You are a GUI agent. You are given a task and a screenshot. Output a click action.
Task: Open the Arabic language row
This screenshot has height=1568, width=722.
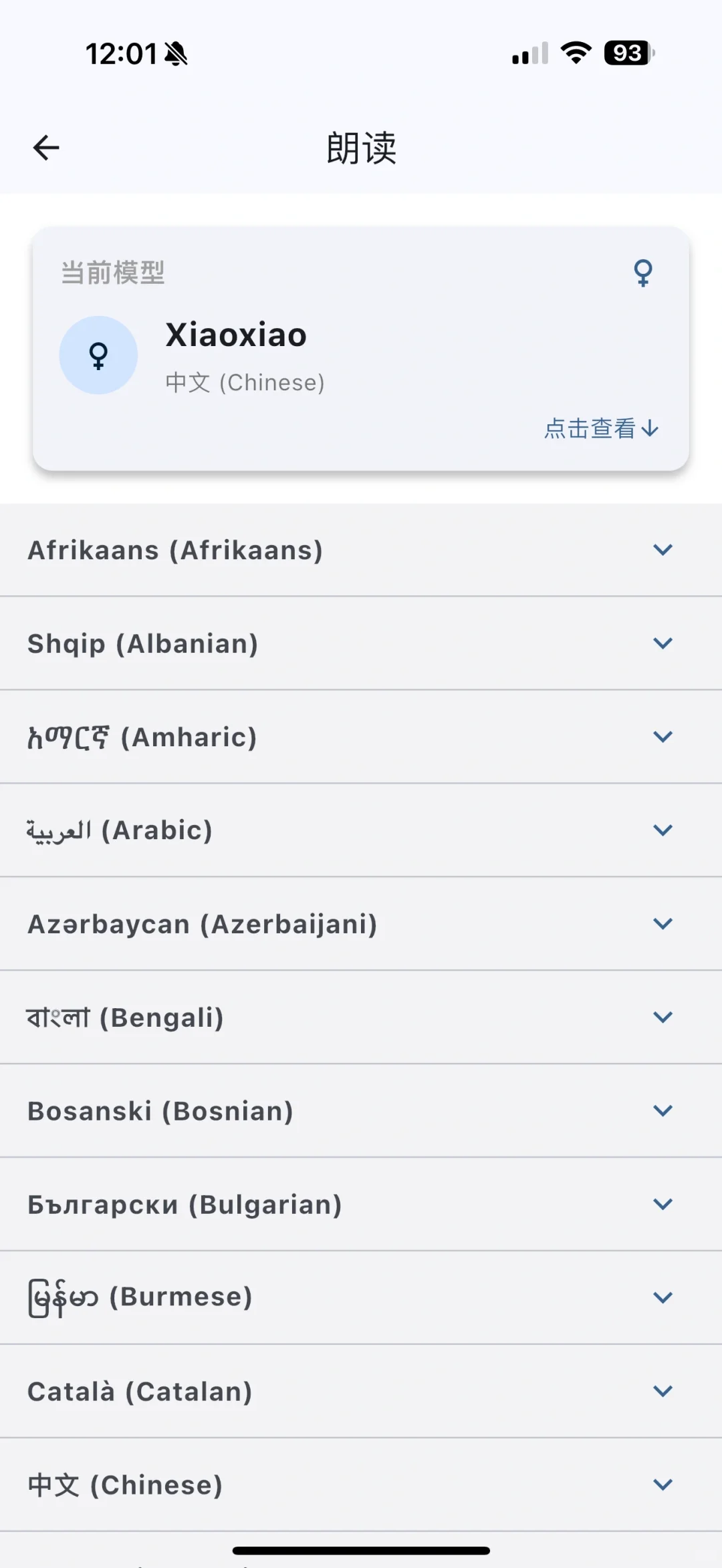click(361, 830)
